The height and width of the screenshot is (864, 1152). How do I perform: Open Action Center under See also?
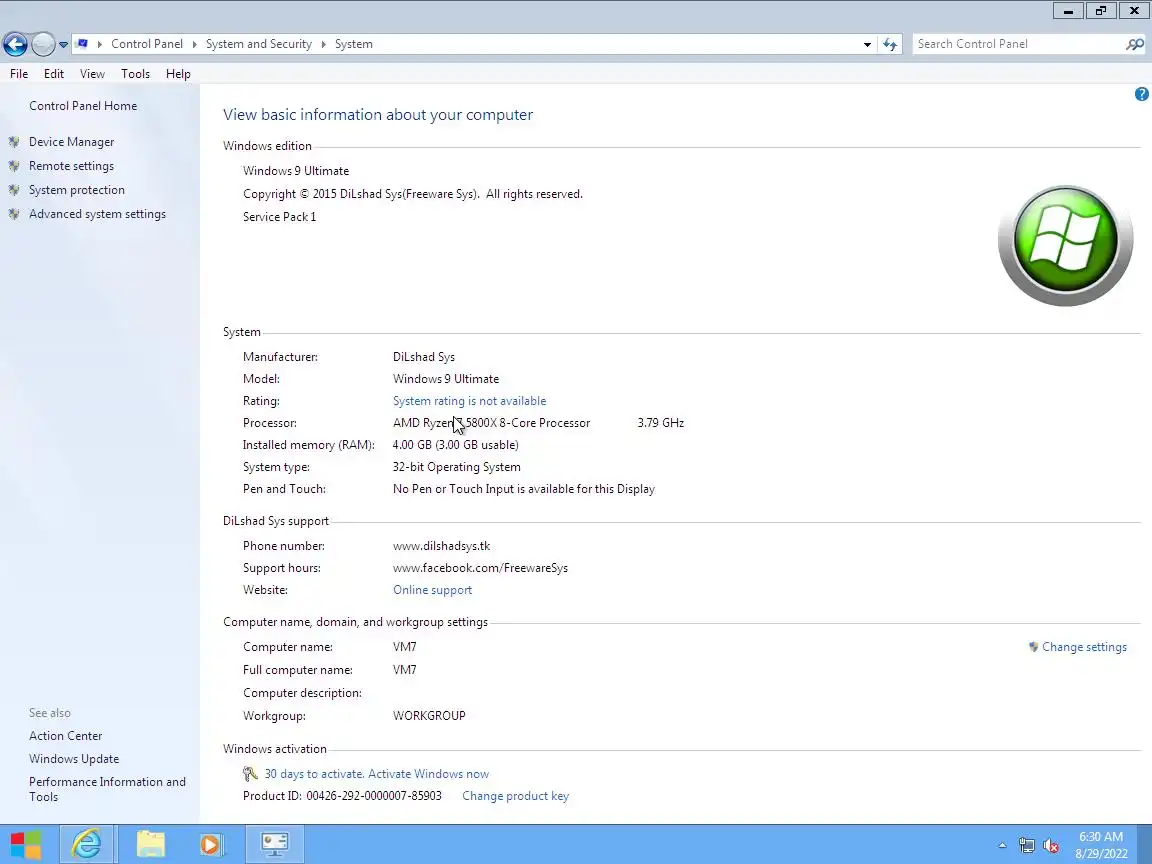[x=65, y=735]
